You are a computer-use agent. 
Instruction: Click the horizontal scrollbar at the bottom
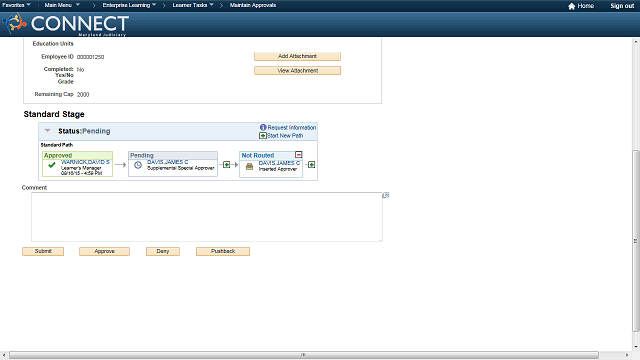(304, 355)
